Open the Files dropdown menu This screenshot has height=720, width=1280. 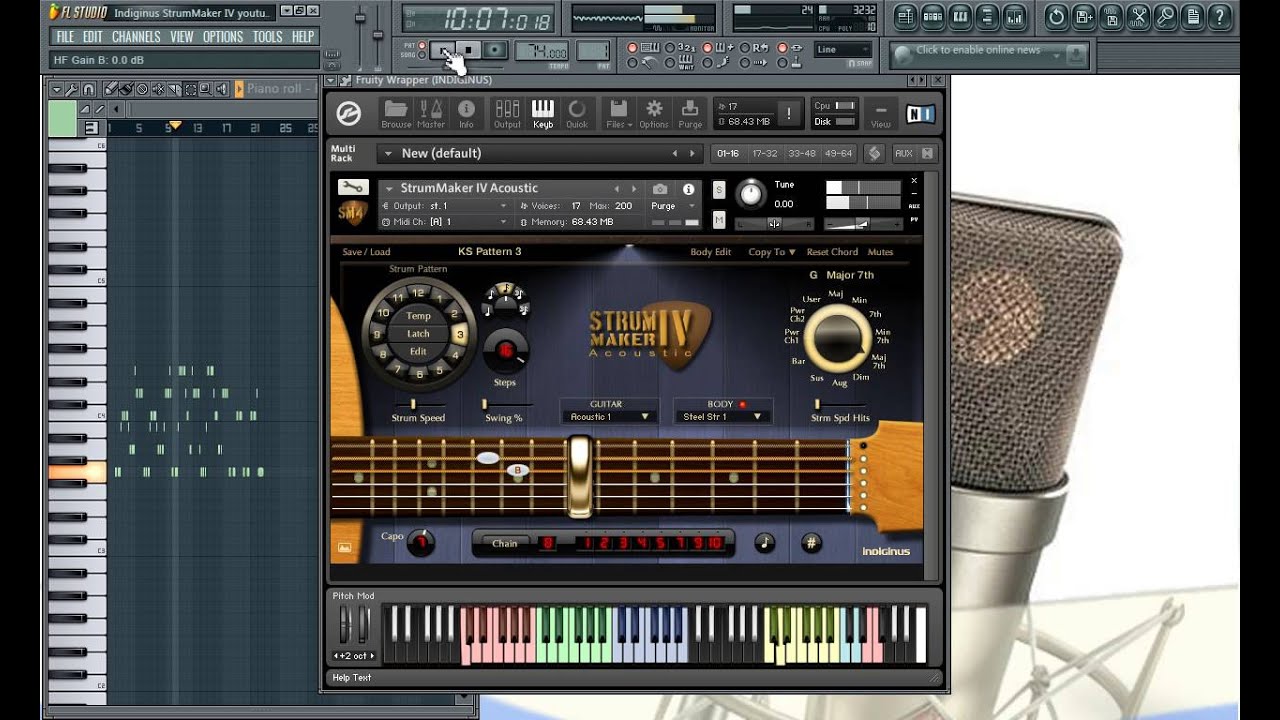(618, 114)
